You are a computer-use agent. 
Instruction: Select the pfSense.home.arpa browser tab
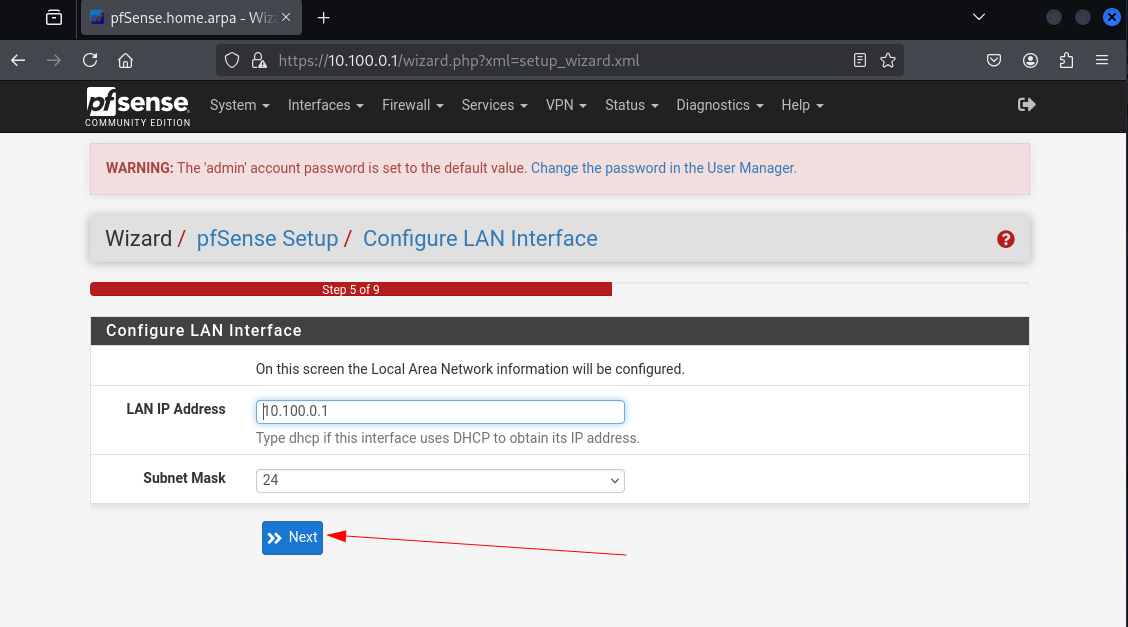[x=191, y=17]
